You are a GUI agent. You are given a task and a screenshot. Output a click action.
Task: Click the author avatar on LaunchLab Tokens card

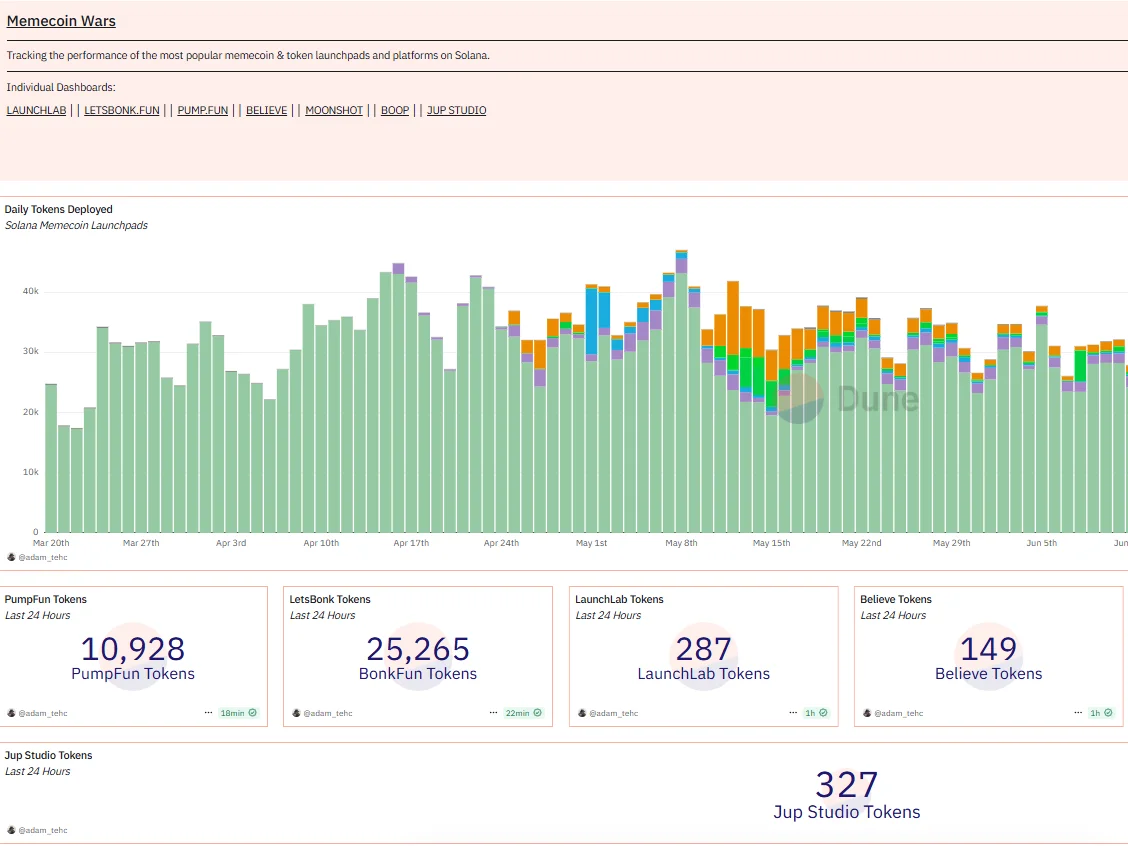(582, 713)
